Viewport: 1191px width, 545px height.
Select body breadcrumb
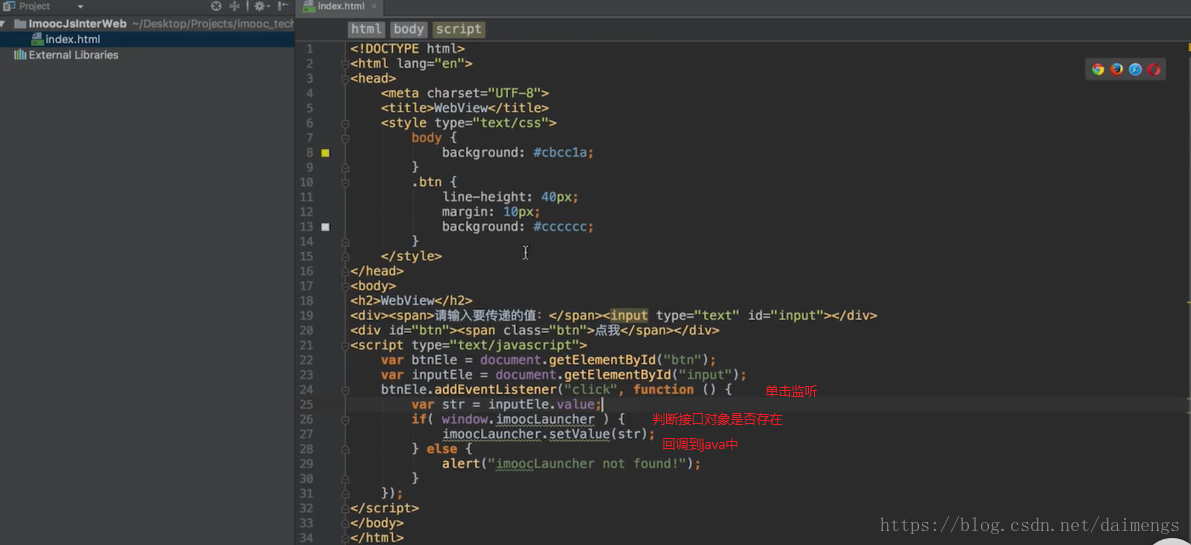click(409, 29)
